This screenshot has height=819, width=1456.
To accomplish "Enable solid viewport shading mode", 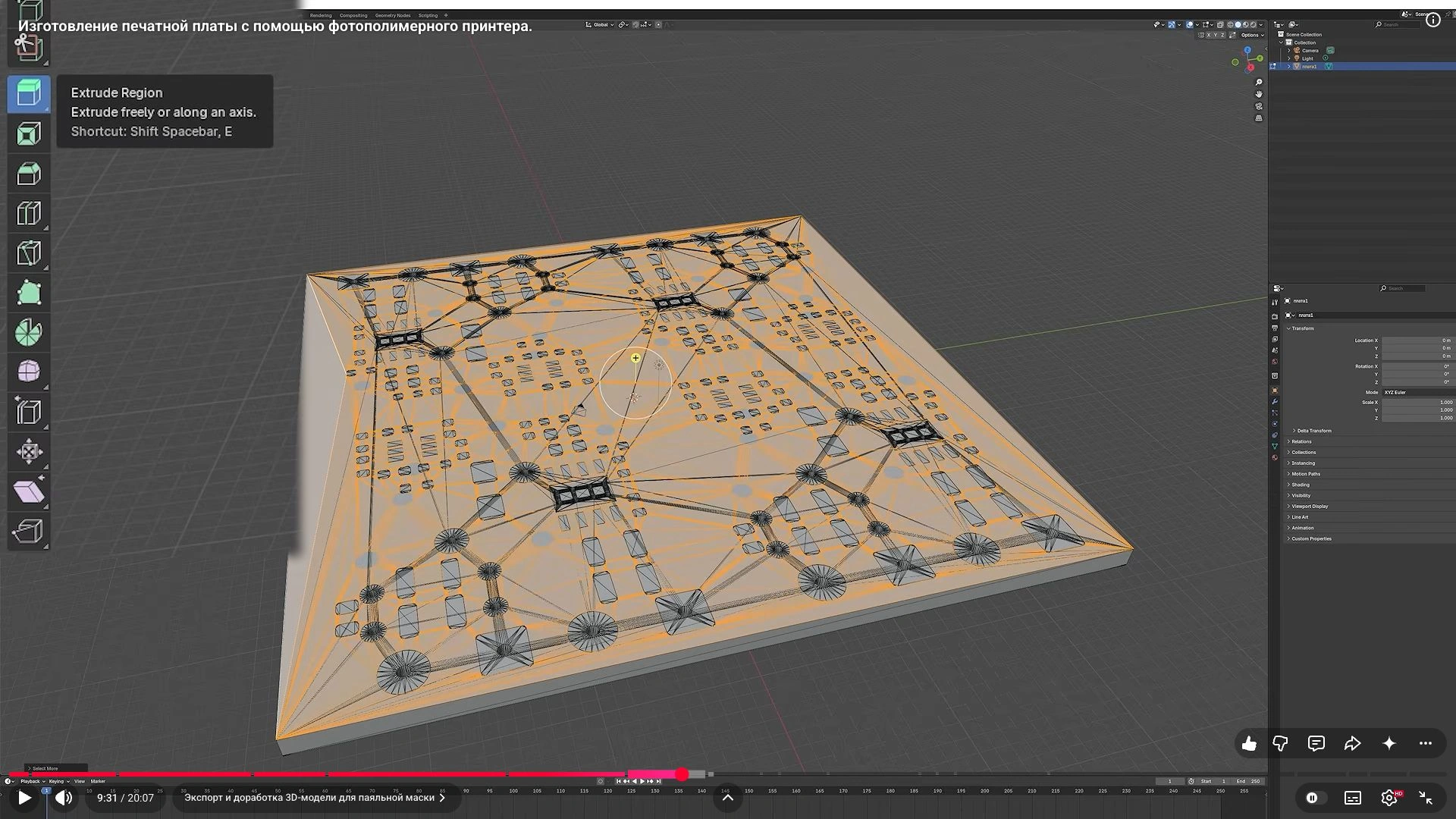I will 1238,25.
